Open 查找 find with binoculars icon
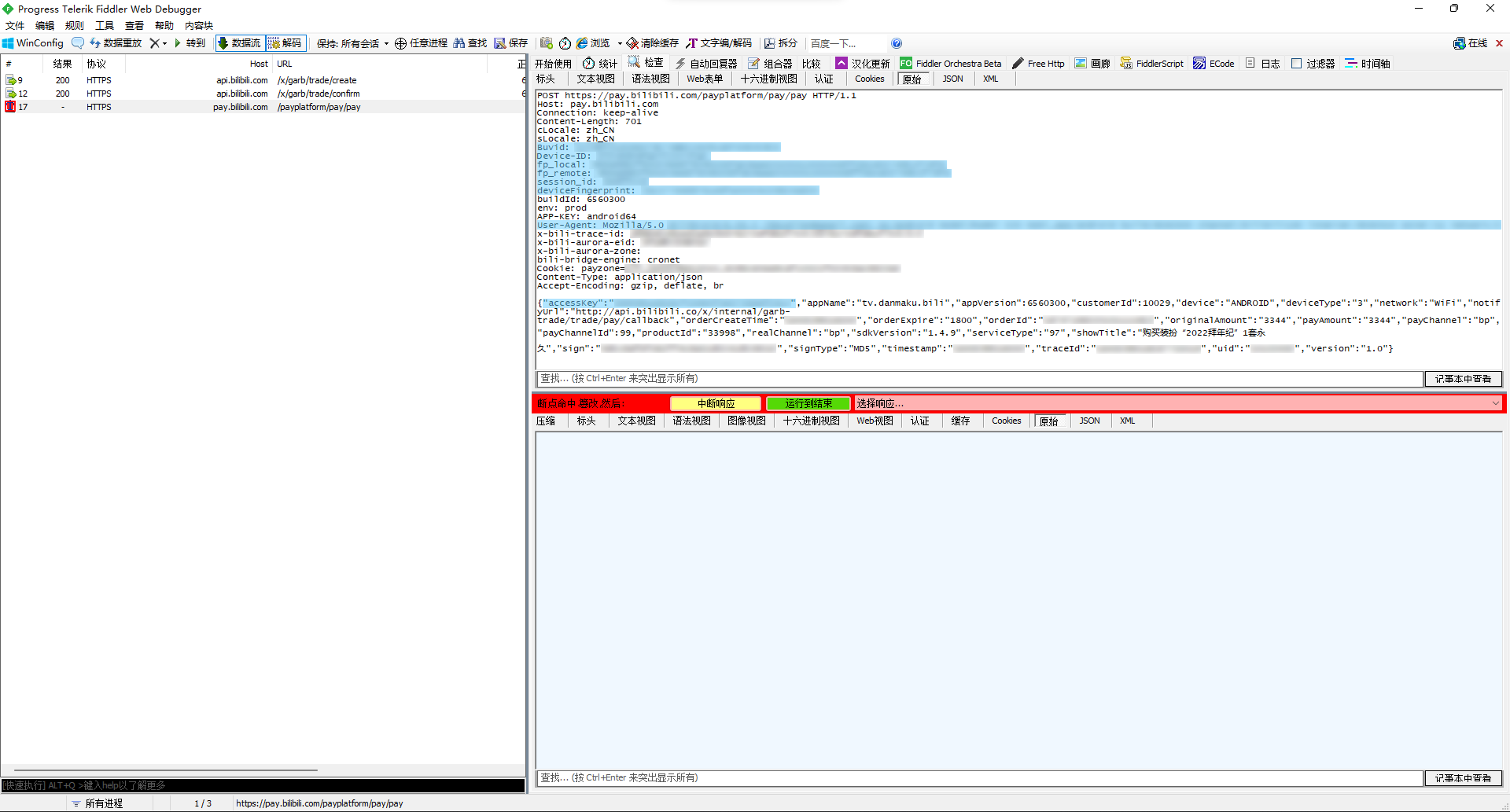Image resolution: width=1510 pixels, height=812 pixels. point(470,43)
